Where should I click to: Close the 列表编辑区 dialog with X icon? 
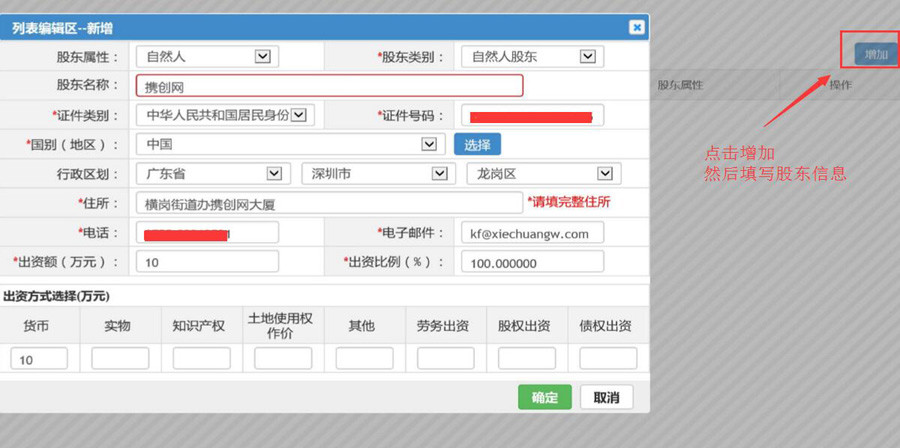[x=635, y=28]
